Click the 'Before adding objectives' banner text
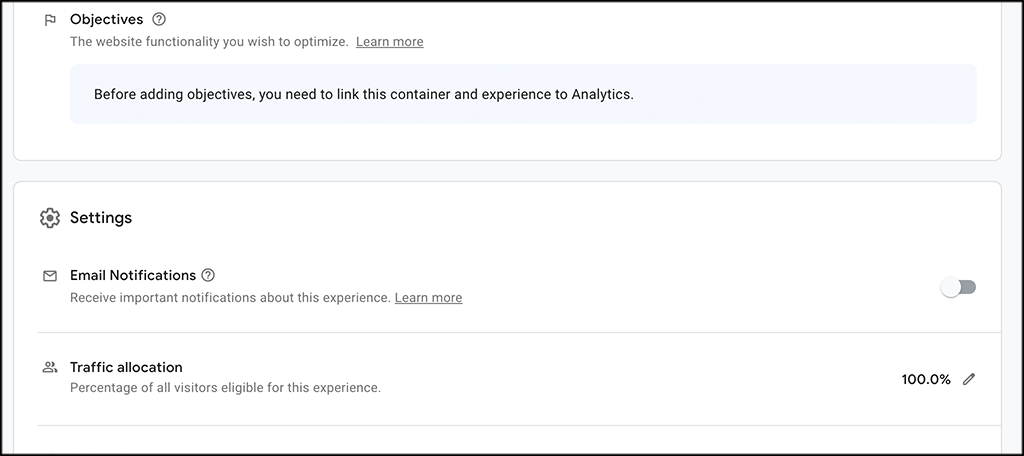1024x456 pixels. tap(364, 94)
